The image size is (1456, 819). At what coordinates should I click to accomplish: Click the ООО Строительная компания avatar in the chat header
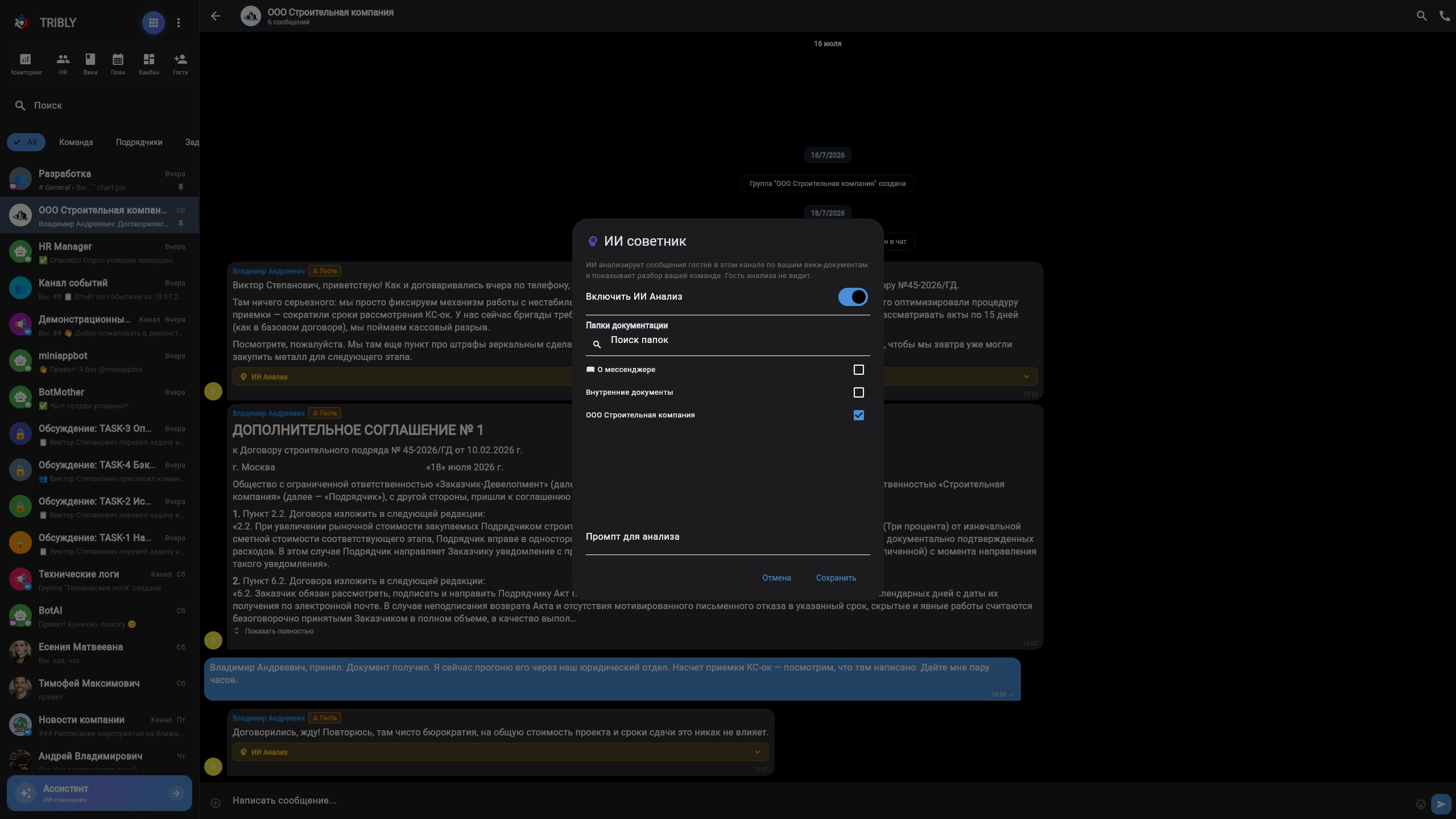pos(251,16)
